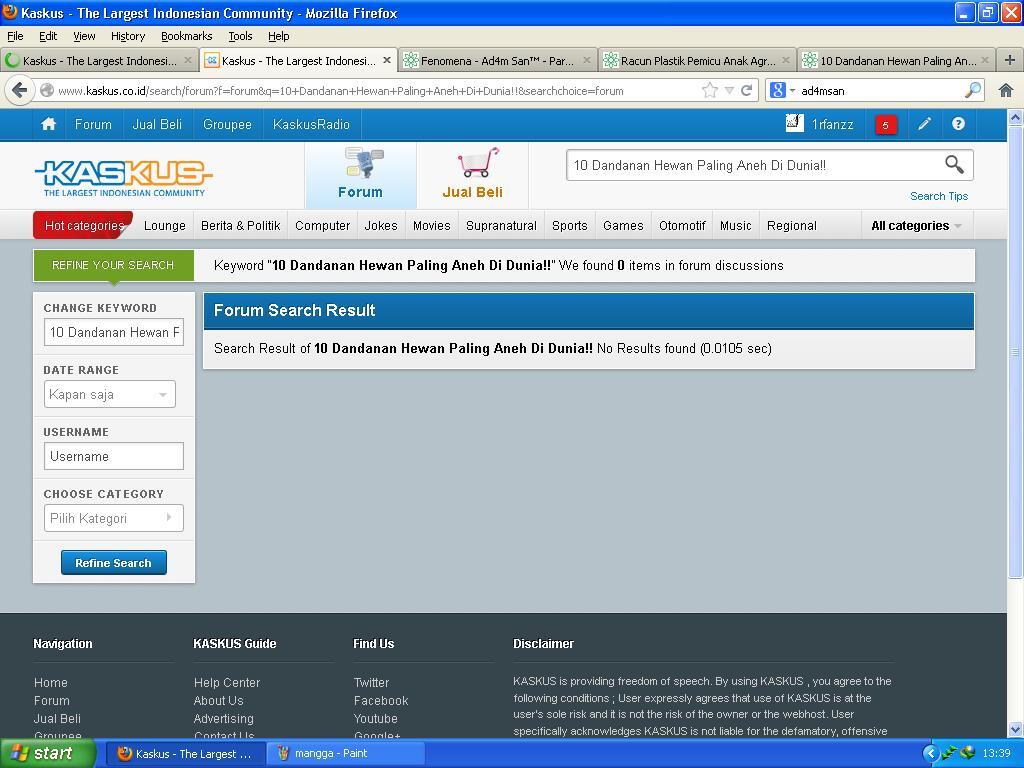Image resolution: width=1024 pixels, height=768 pixels.
Task: Click the Change Keyword input field
Action: [x=114, y=332]
